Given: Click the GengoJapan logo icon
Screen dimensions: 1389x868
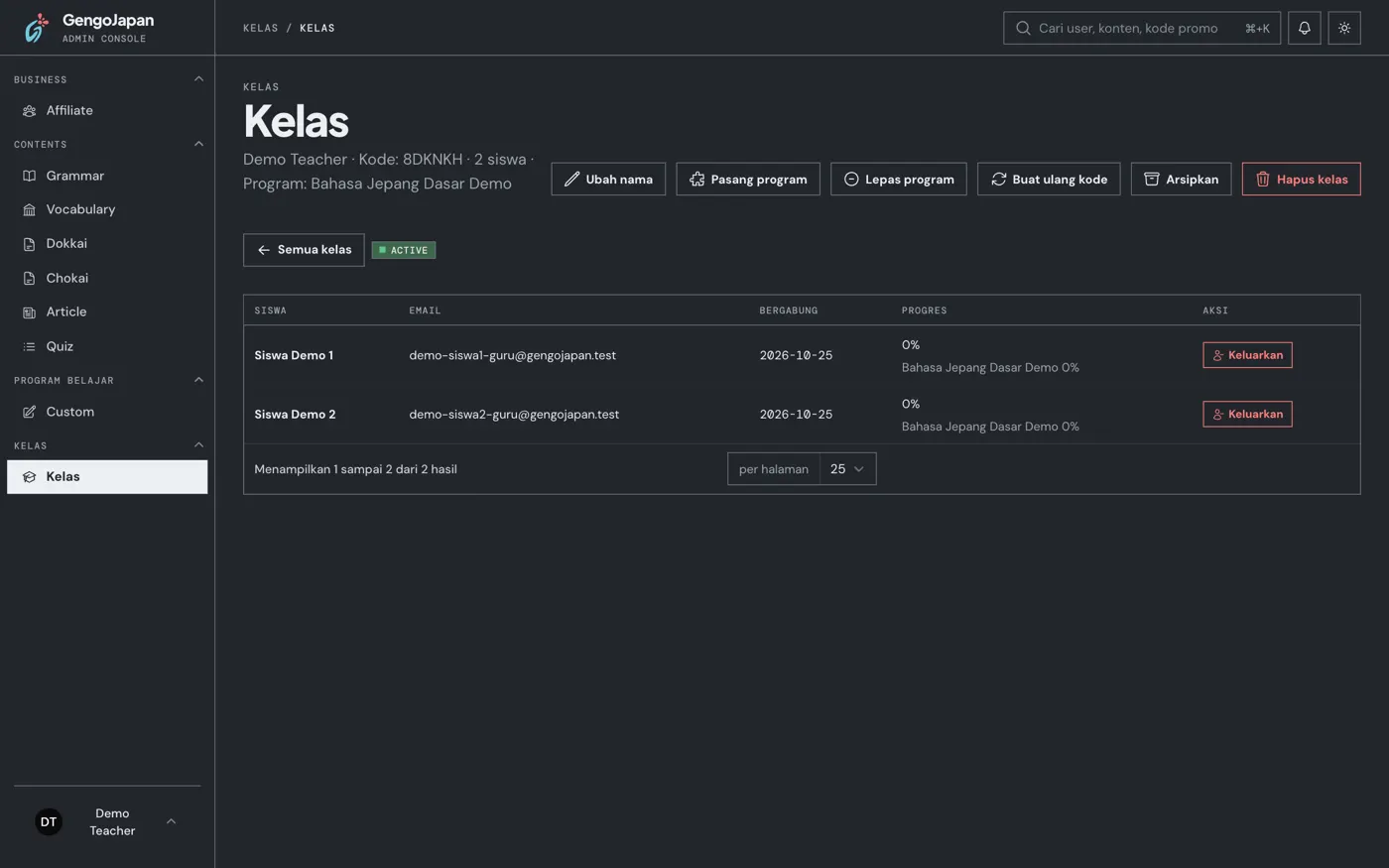Looking at the screenshot, I should 36,28.
